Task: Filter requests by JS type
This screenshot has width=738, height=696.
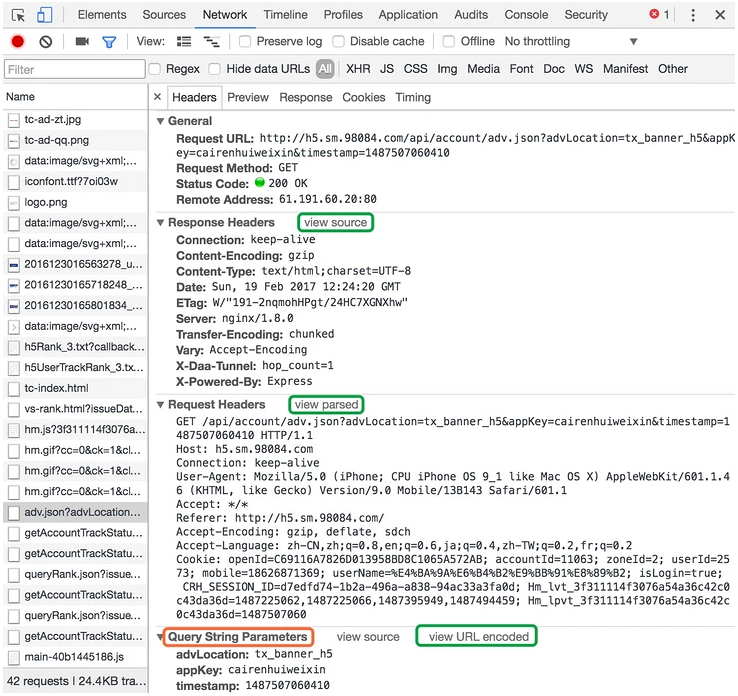Action: coord(387,69)
